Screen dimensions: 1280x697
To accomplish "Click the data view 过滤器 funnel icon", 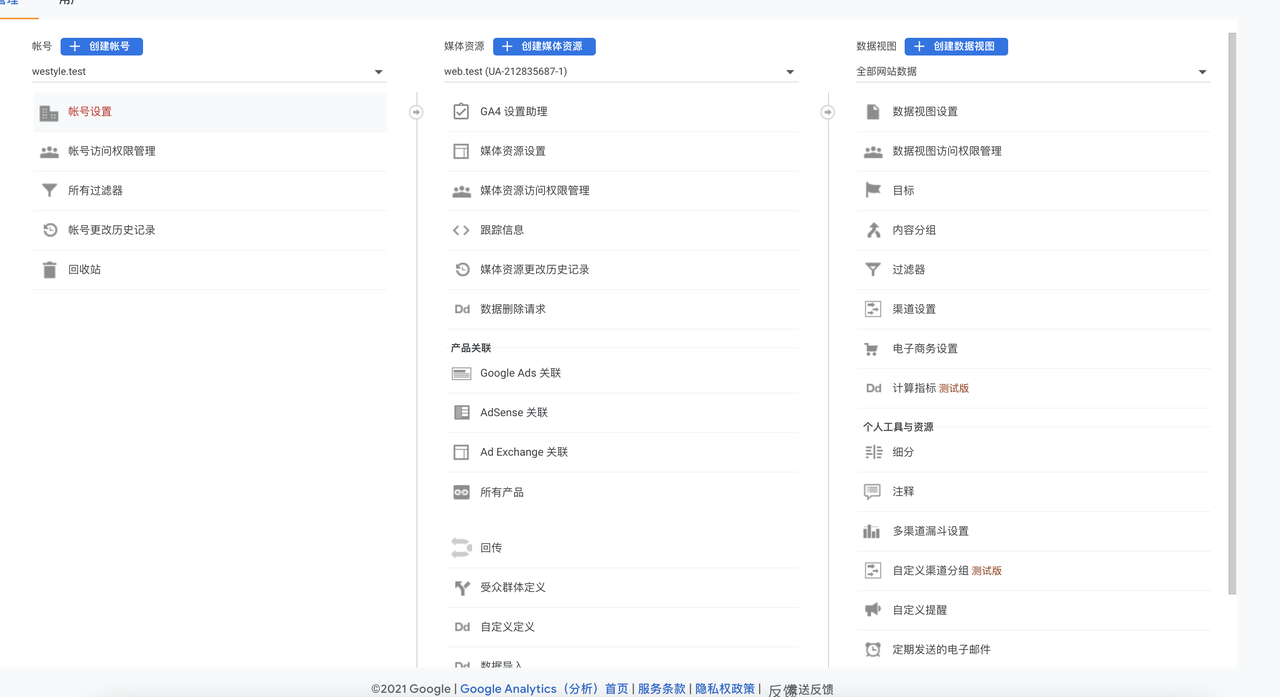I will click(873, 270).
